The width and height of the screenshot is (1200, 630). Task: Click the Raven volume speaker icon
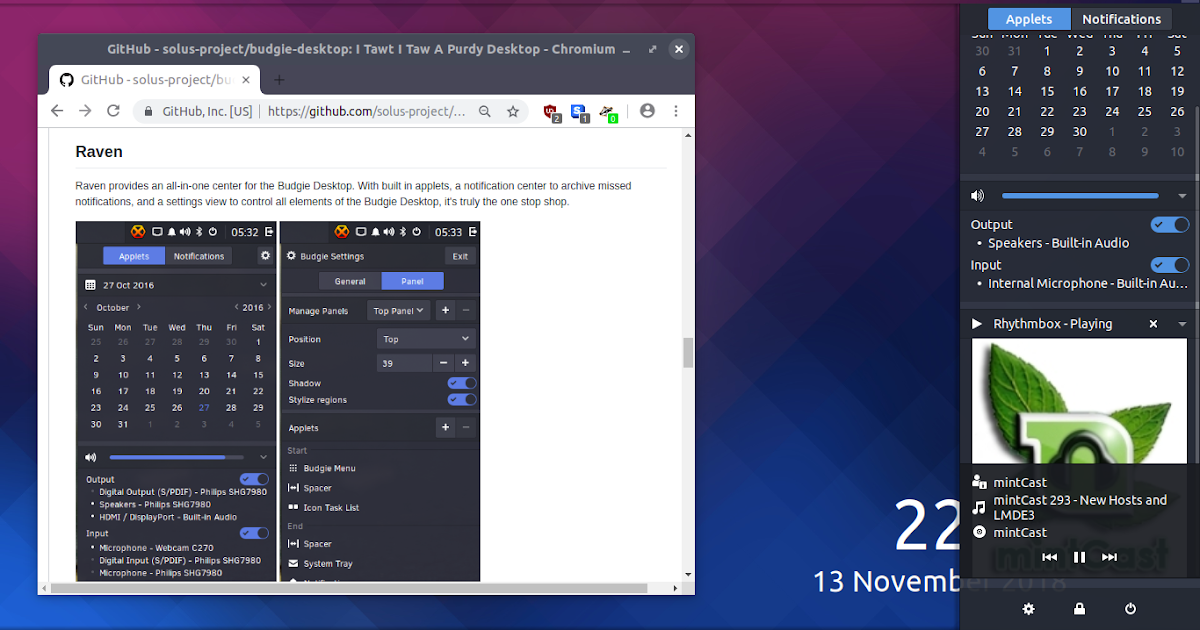click(977, 196)
